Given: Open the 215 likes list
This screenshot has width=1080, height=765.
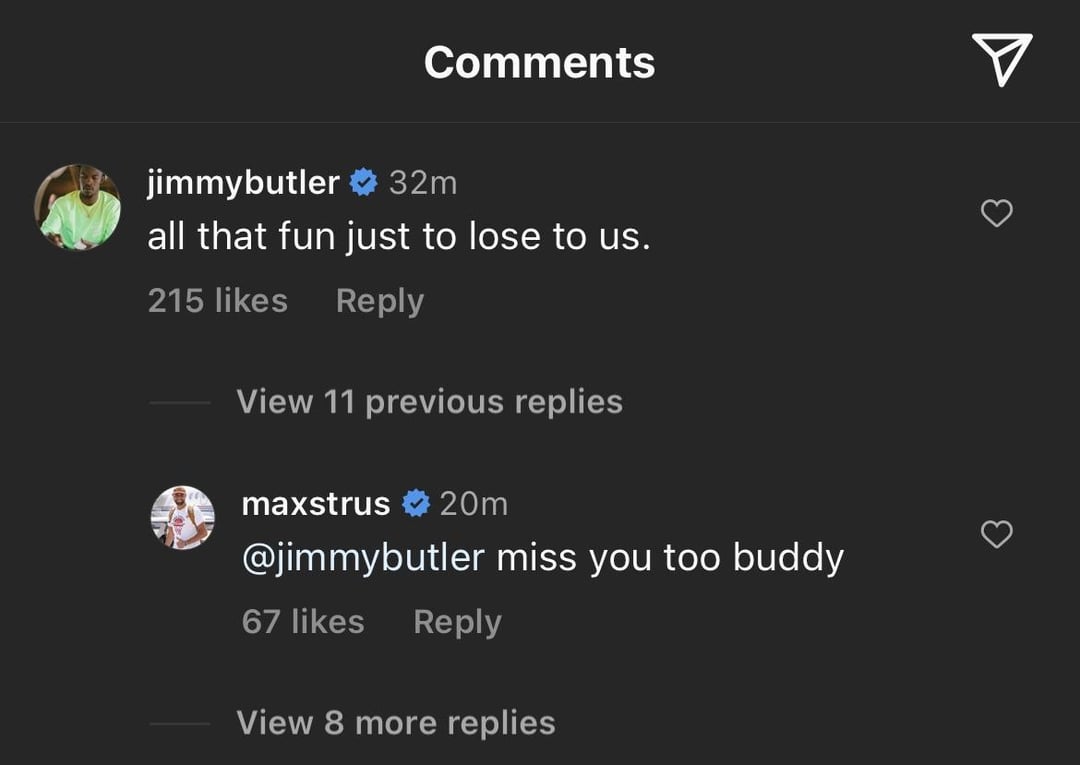Looking at the screenshot, I should pyautogui.click(x=217, y=301).
